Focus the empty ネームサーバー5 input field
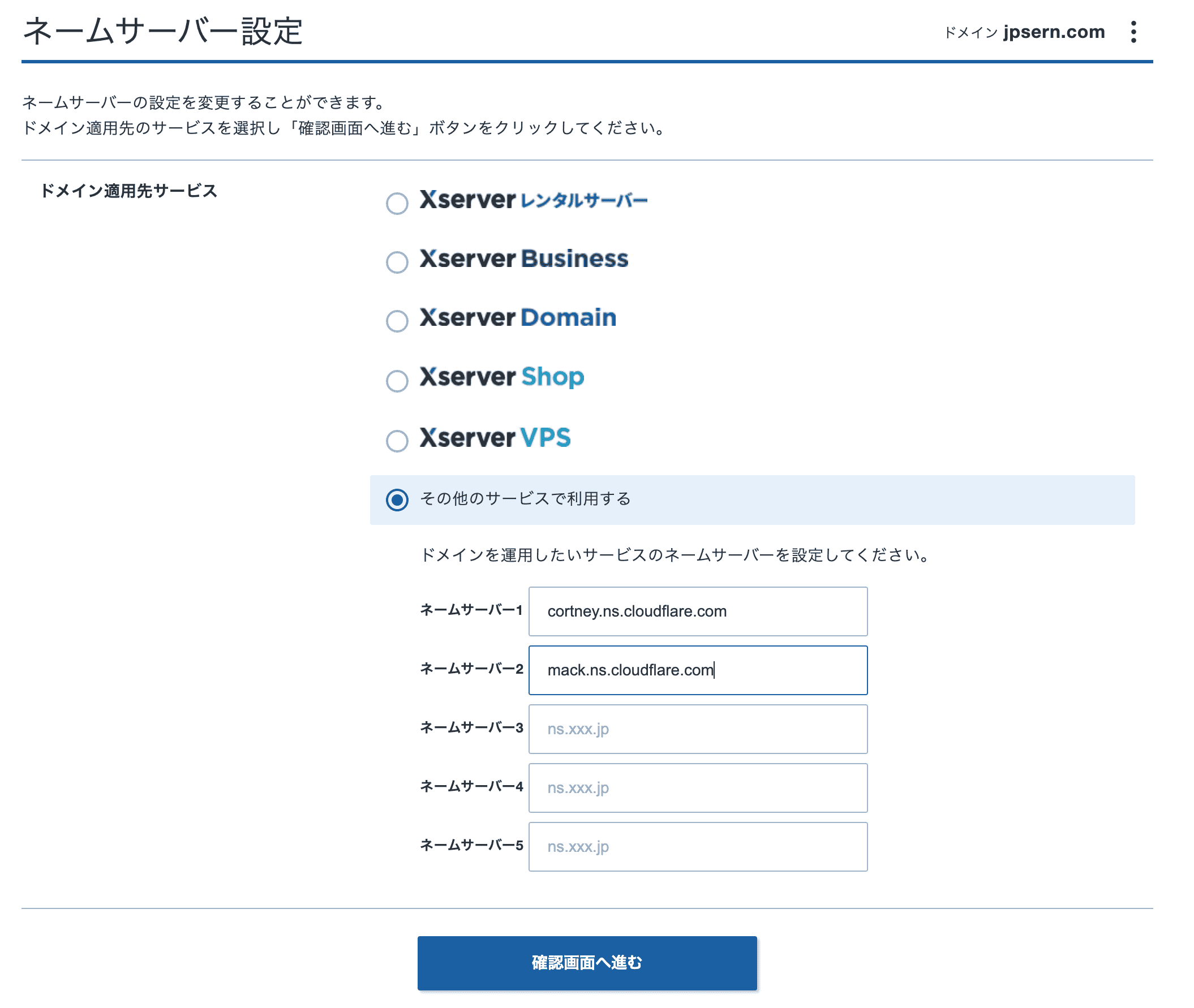The width and height of the screenshot is (1194, 1008). (697, 847)
